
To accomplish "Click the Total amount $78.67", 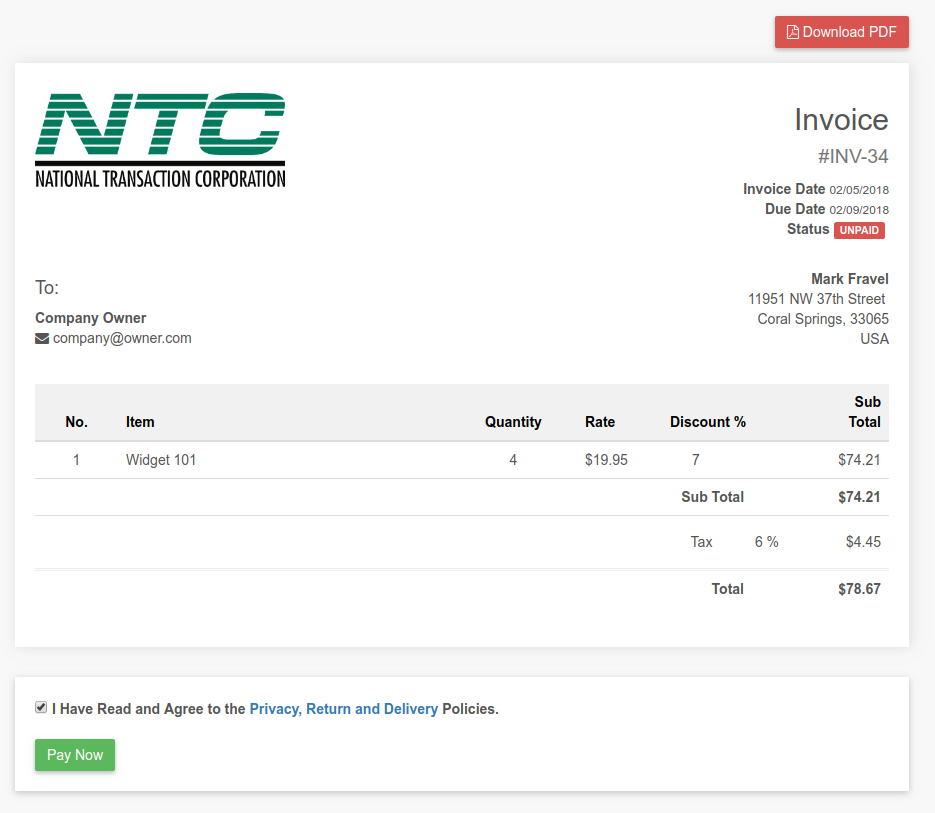I will tap(858, 589).
